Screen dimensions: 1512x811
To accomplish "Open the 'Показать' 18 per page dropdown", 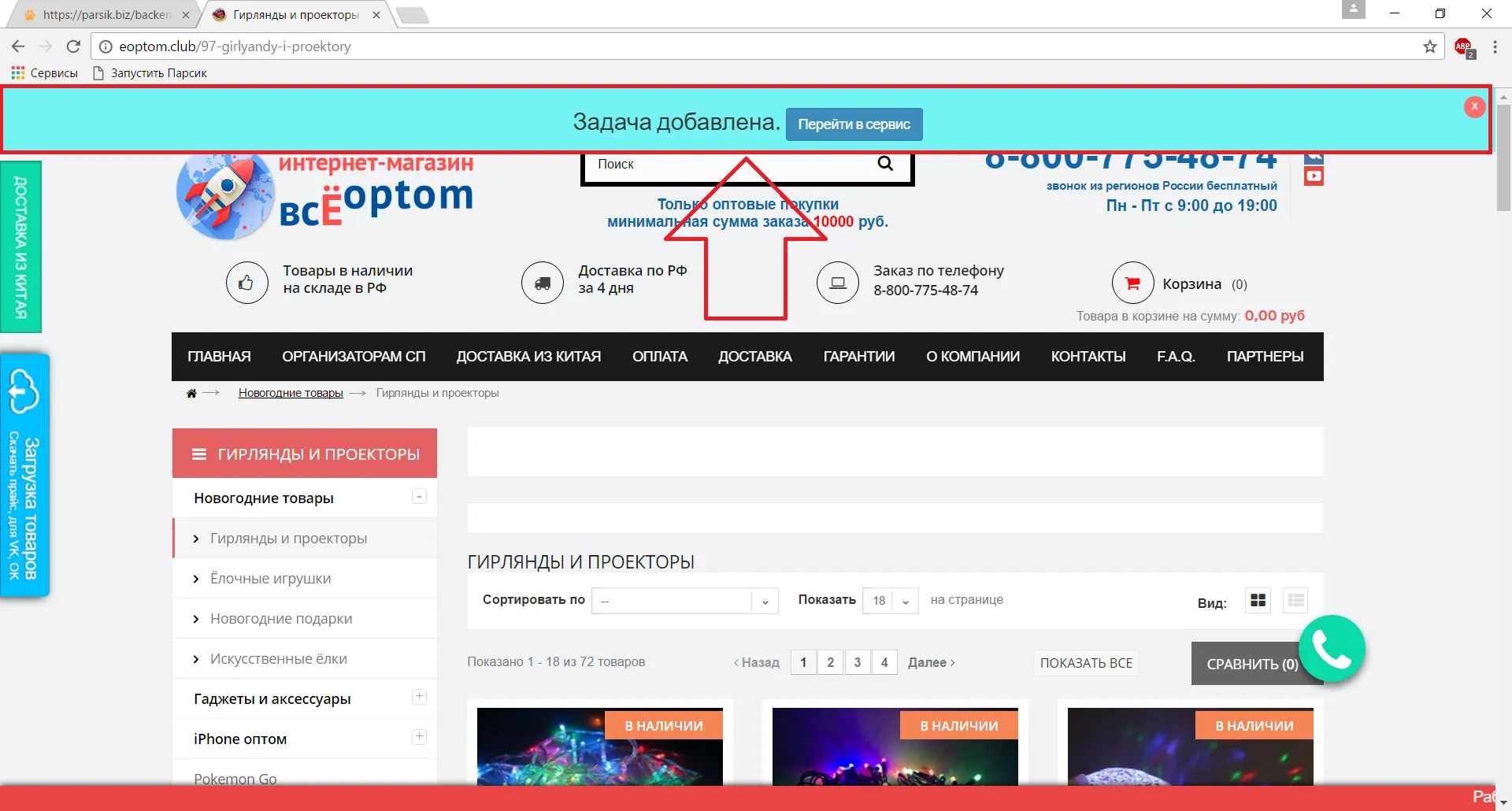I will (x=890, y=601).
